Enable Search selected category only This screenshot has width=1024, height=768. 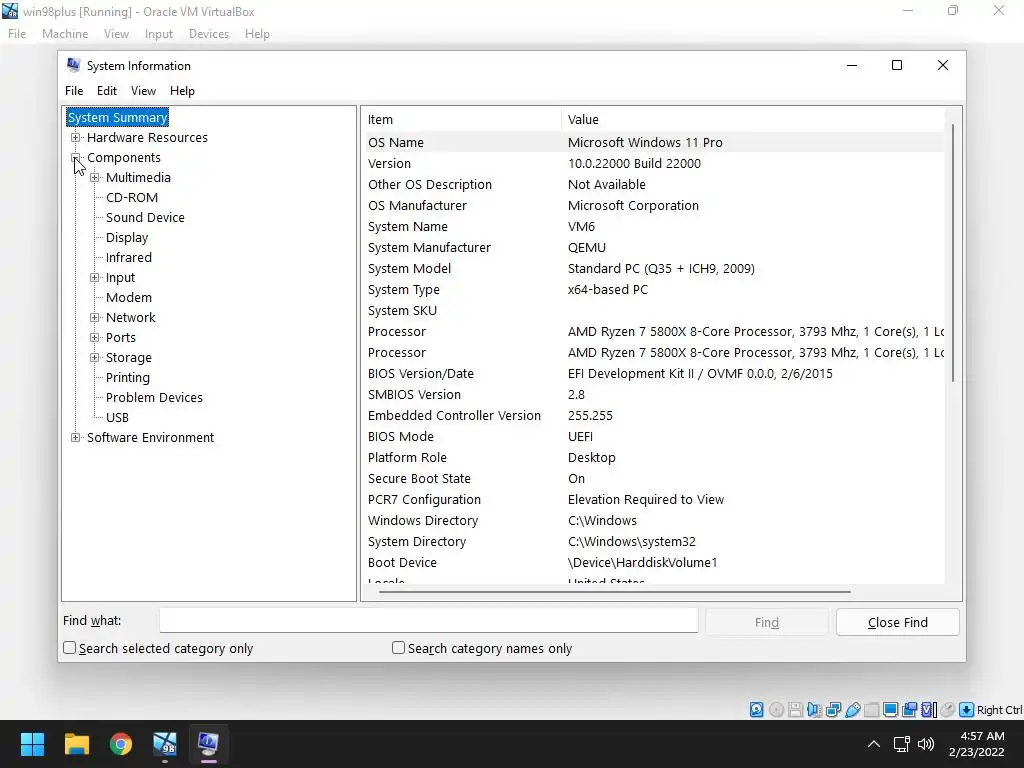(70, 648)
